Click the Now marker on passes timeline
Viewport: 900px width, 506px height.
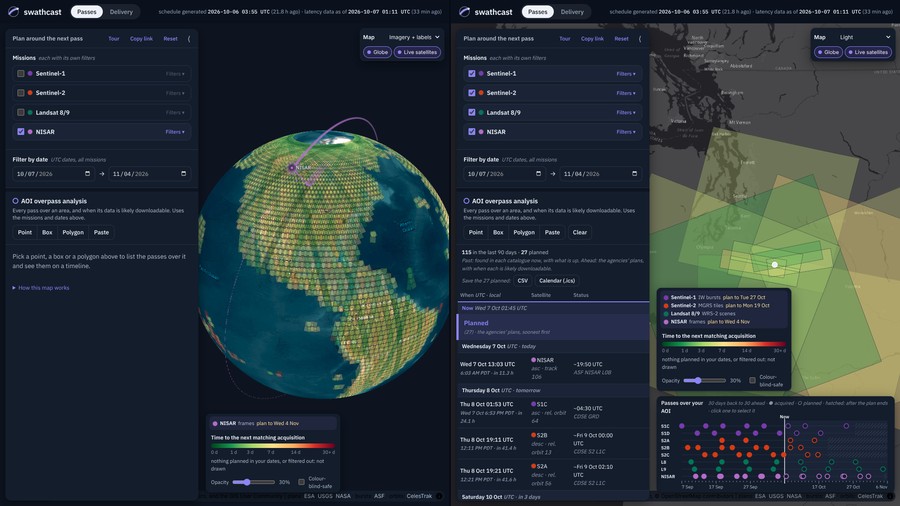pos(784,417)
